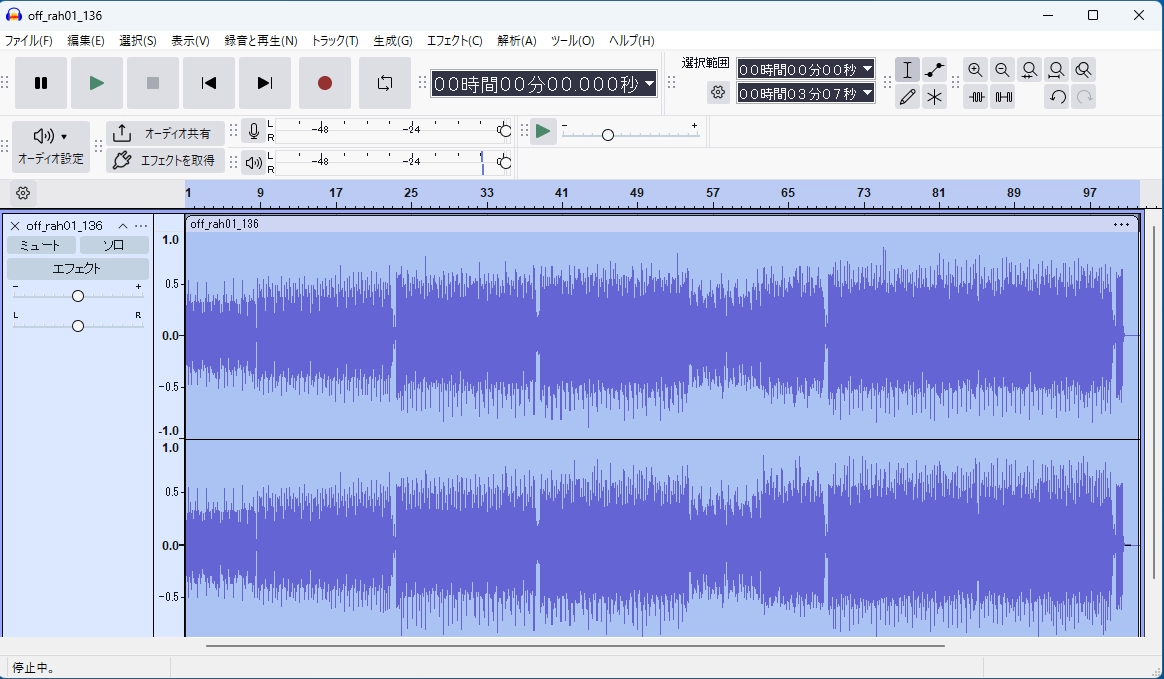Click the オーディオ共有 button

pos(165,133)
